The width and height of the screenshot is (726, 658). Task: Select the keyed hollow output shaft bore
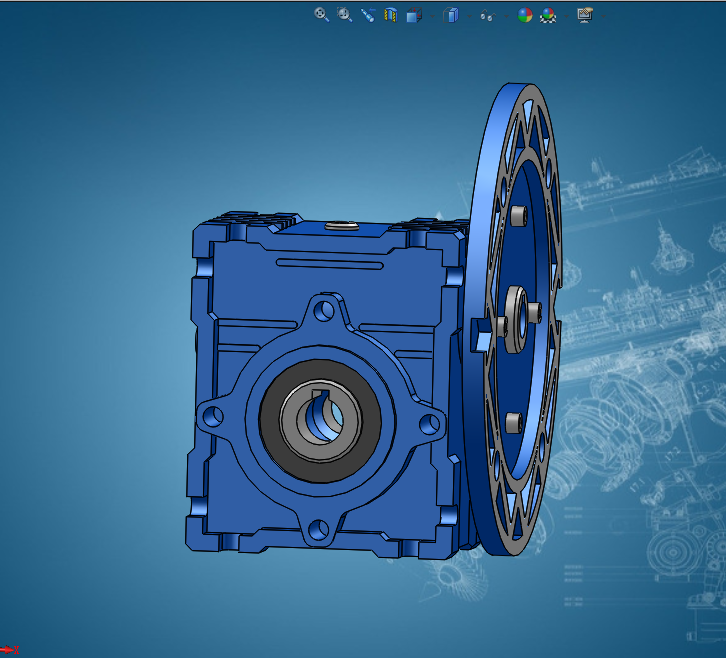click(x=320, y=419)
